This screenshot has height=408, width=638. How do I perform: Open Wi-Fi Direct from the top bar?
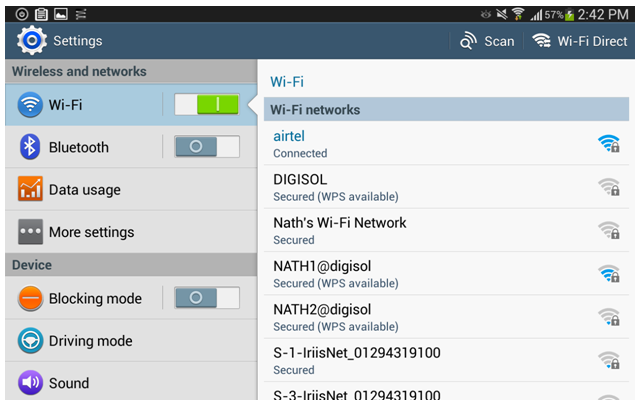pos(580,41)
